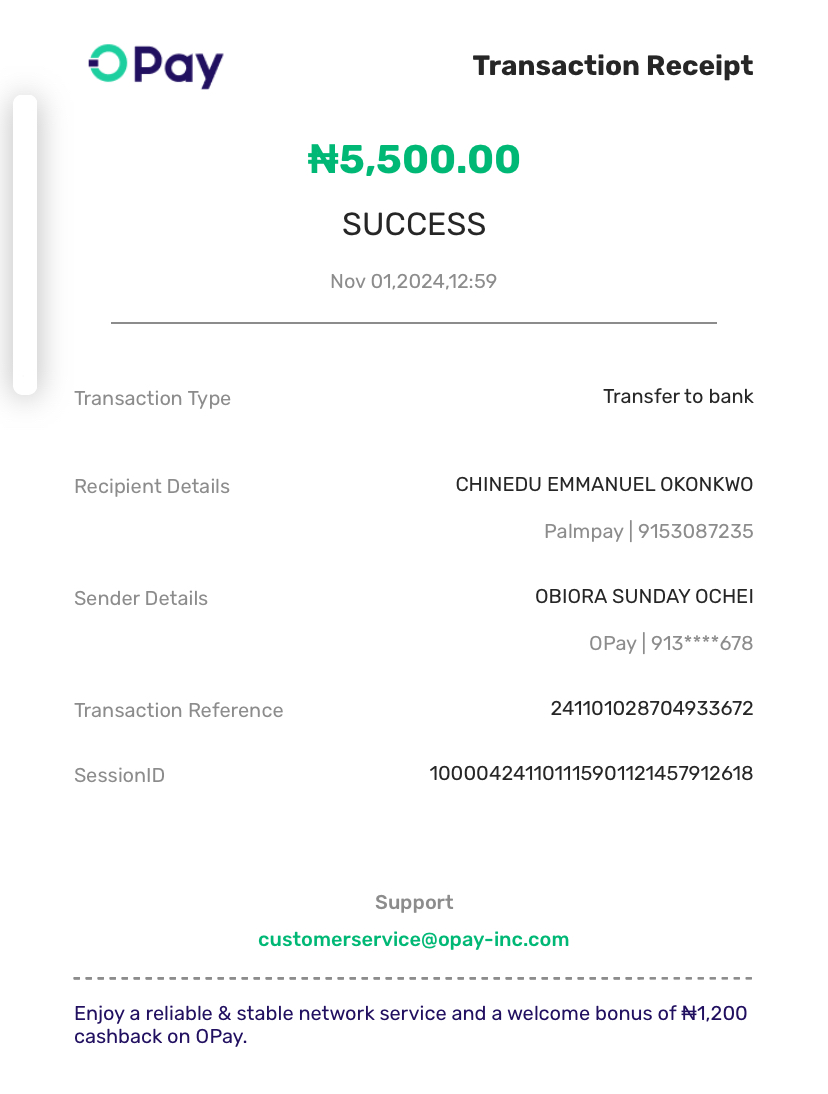Click transaction reference number 241101028704933672
The image size is (828, 1094).
pos(651,708)
